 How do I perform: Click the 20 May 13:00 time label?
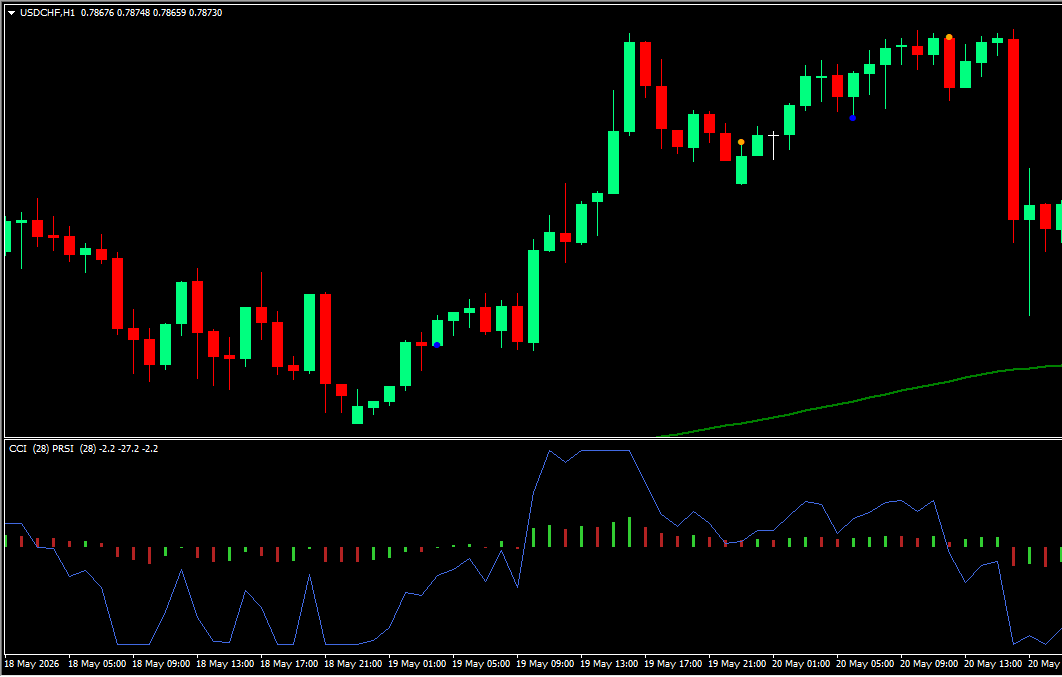pos(992,664)
